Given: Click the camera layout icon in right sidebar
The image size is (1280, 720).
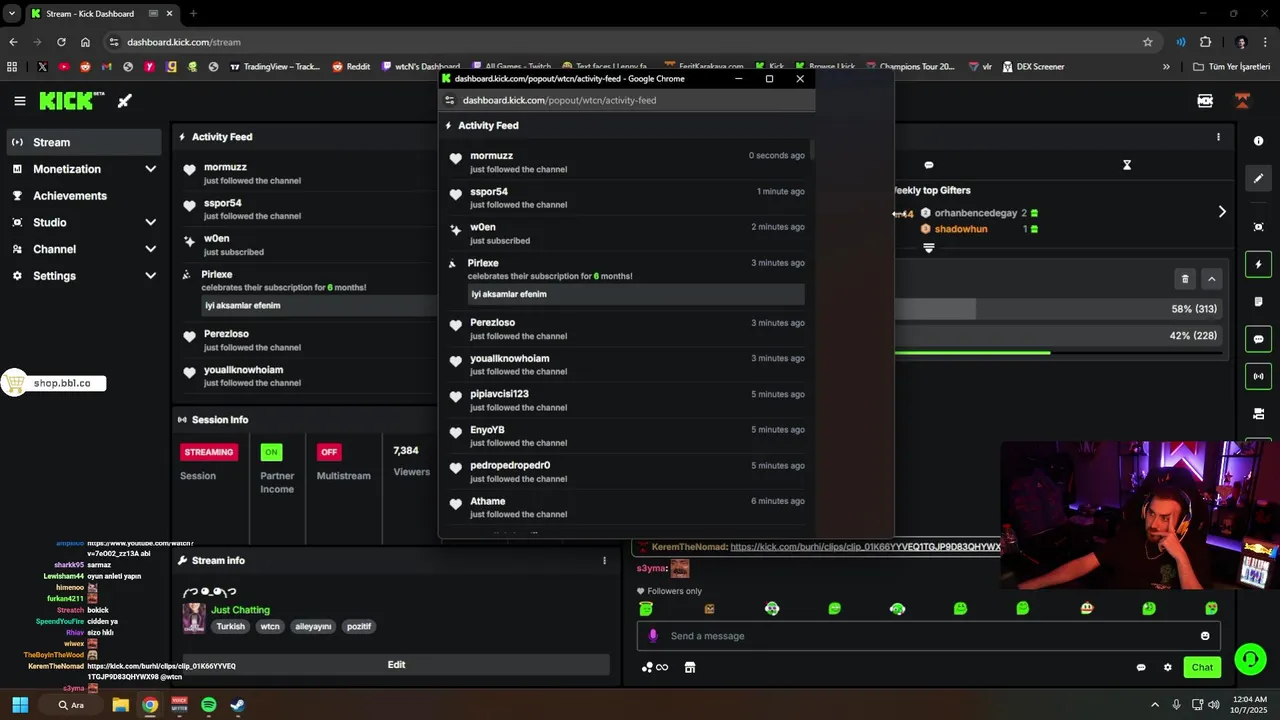Looking at the screenshot, I should [1259, 414].
